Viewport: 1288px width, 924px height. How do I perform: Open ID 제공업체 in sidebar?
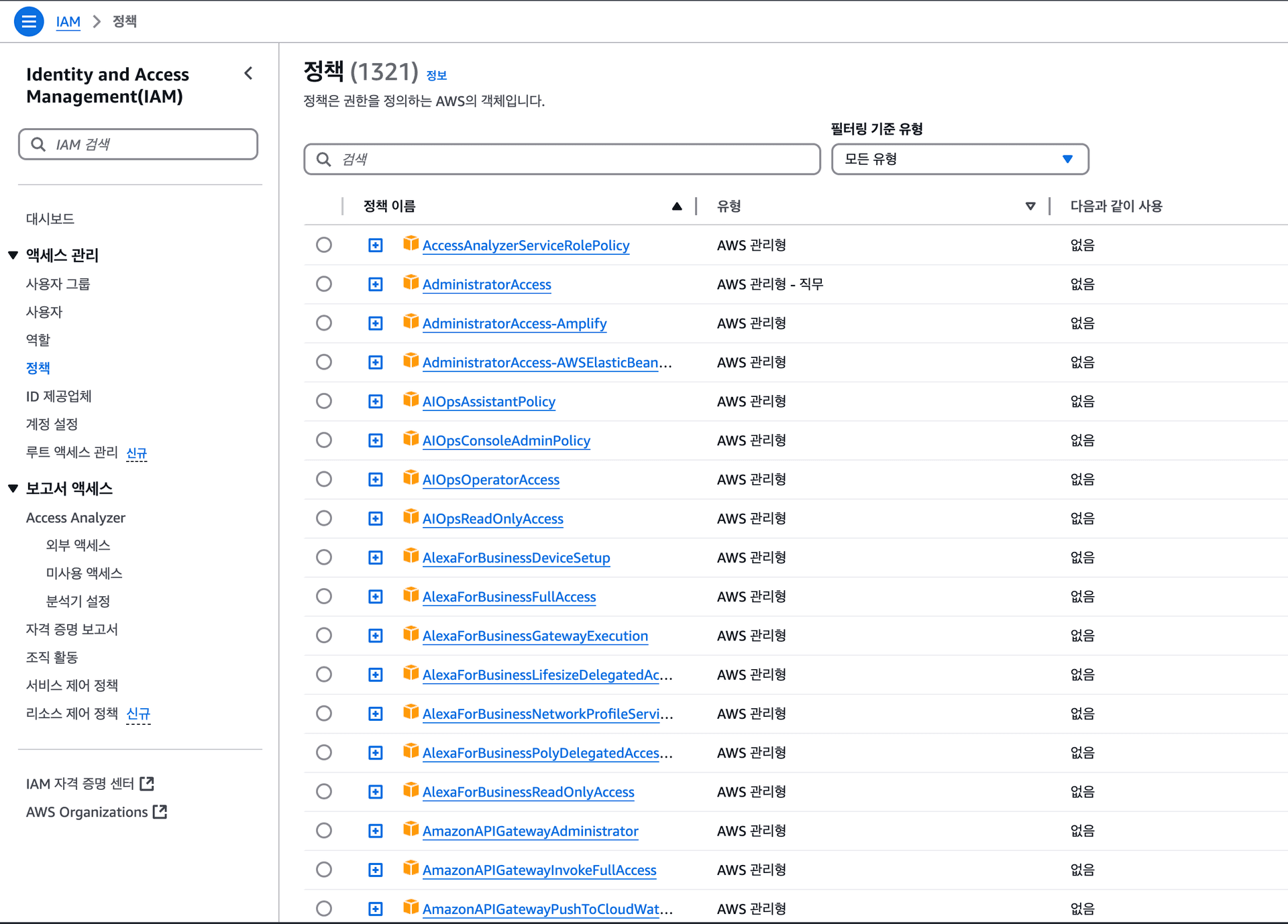point(59,396)
